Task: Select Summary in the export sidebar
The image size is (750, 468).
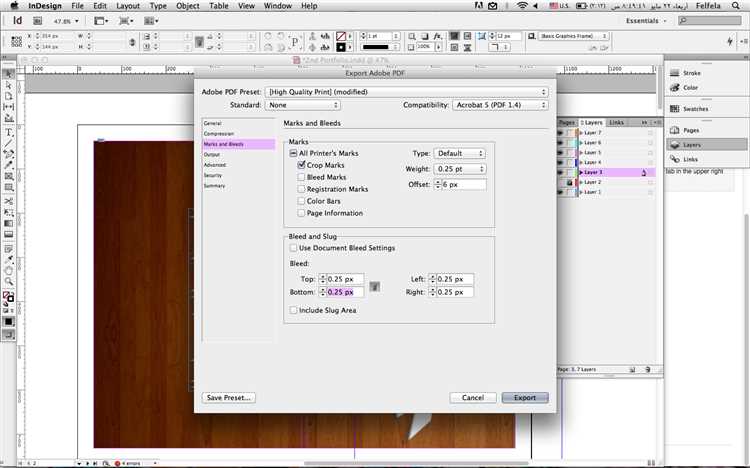Action: (x=214, y=186)
